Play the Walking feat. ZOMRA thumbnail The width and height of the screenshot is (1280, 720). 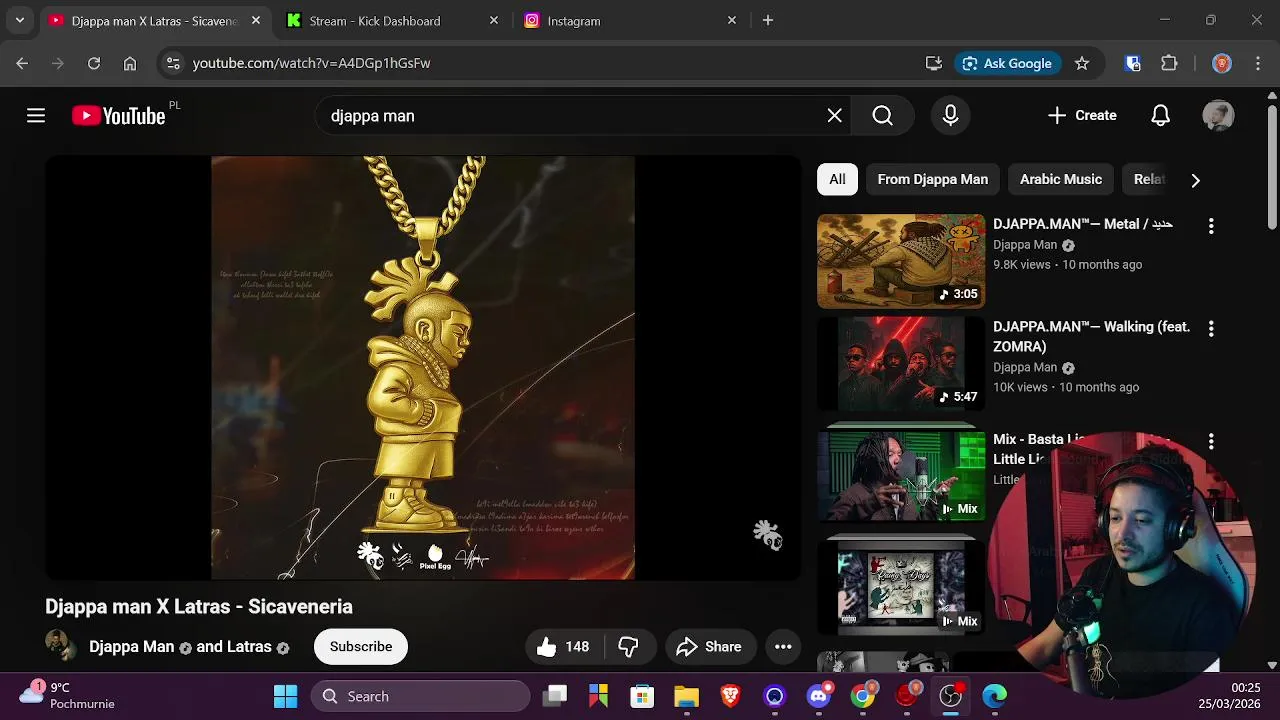click(901, 364)
